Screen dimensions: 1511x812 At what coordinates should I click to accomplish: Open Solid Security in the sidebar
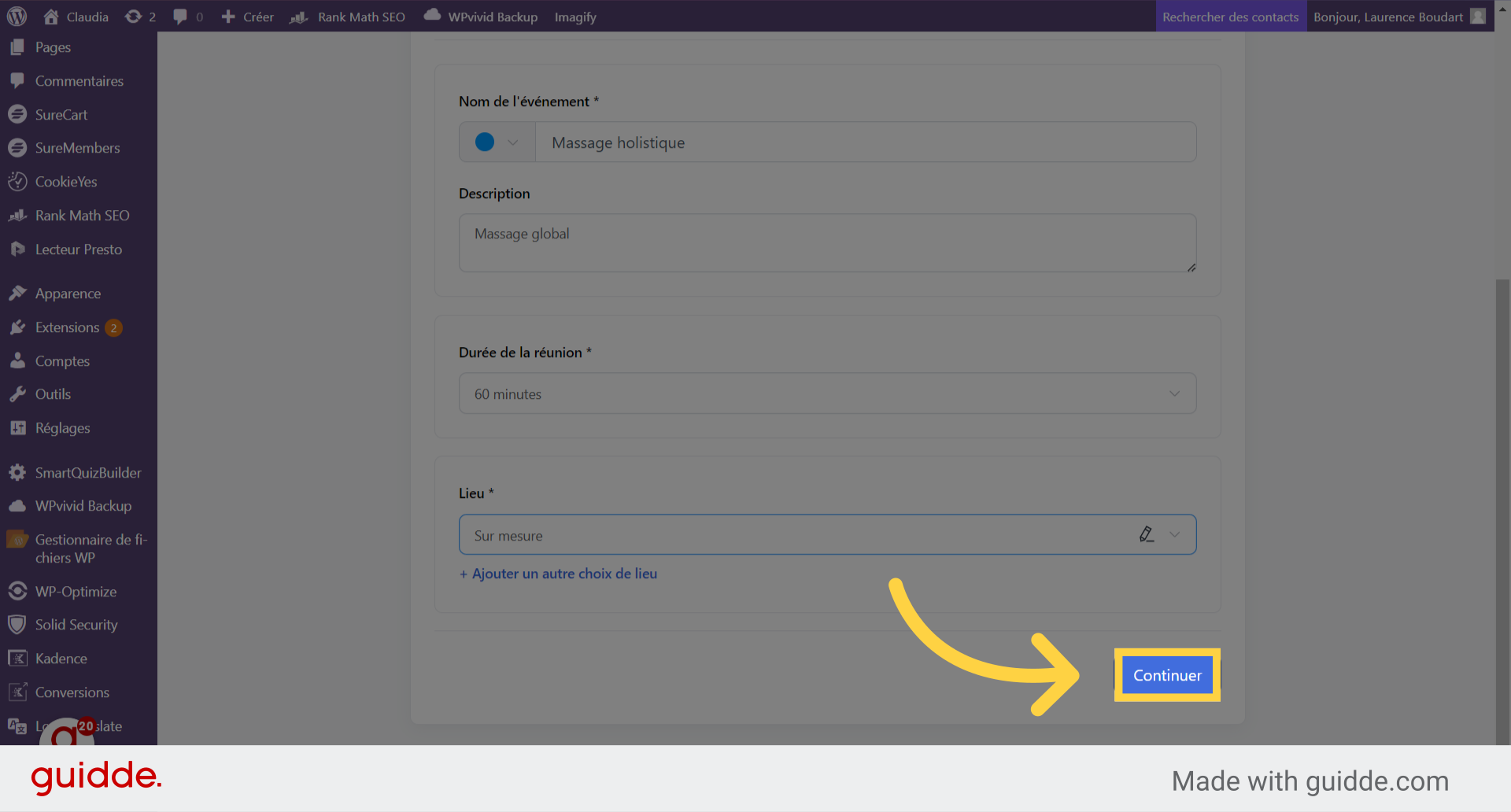76,625
